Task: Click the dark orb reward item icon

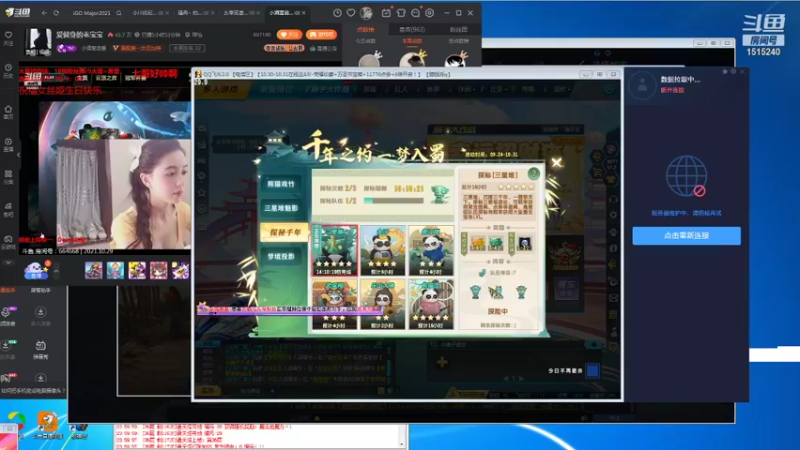Action: click(525, 243)
